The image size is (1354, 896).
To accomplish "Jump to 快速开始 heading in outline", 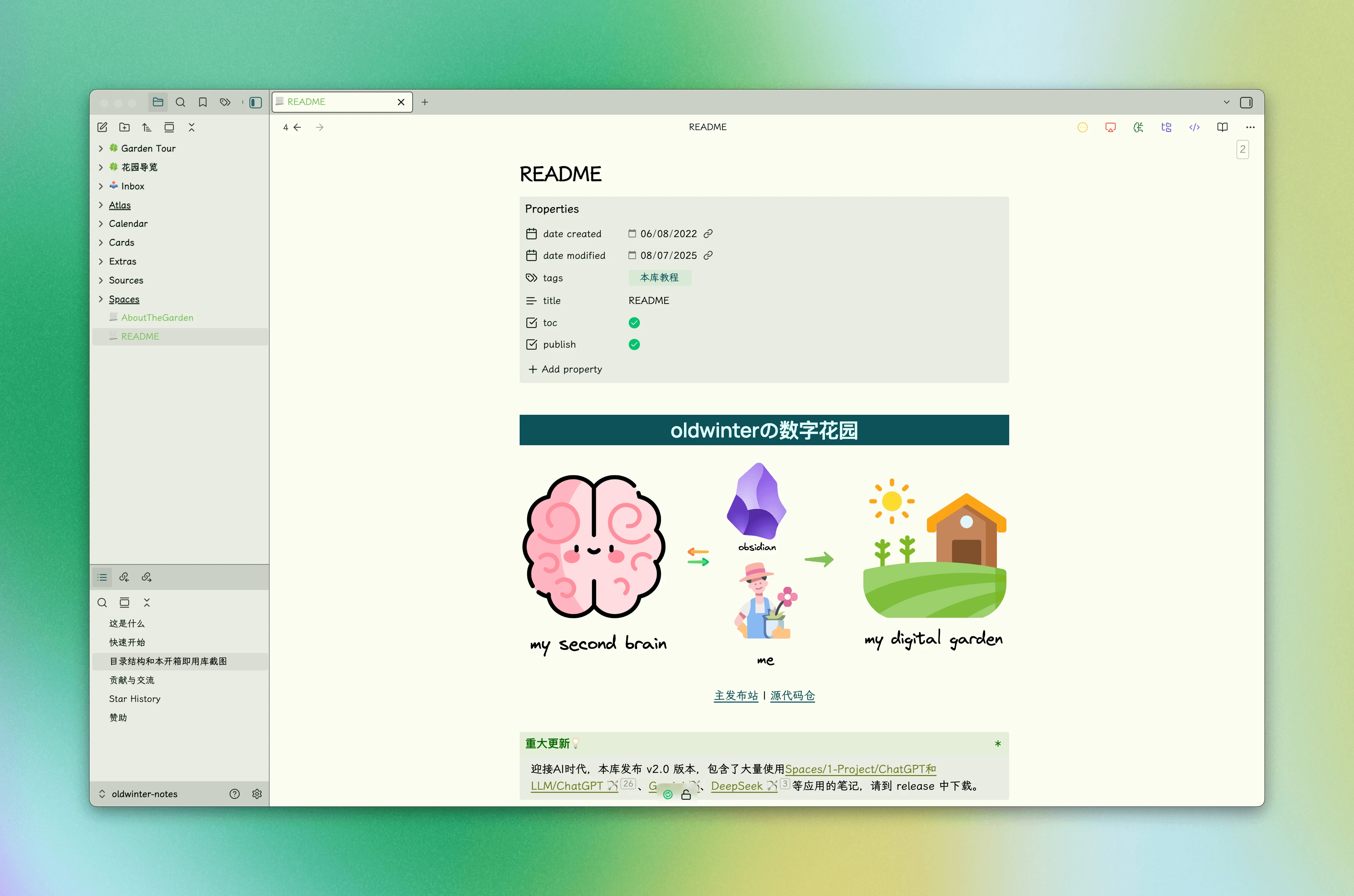I will click(127, 642).
